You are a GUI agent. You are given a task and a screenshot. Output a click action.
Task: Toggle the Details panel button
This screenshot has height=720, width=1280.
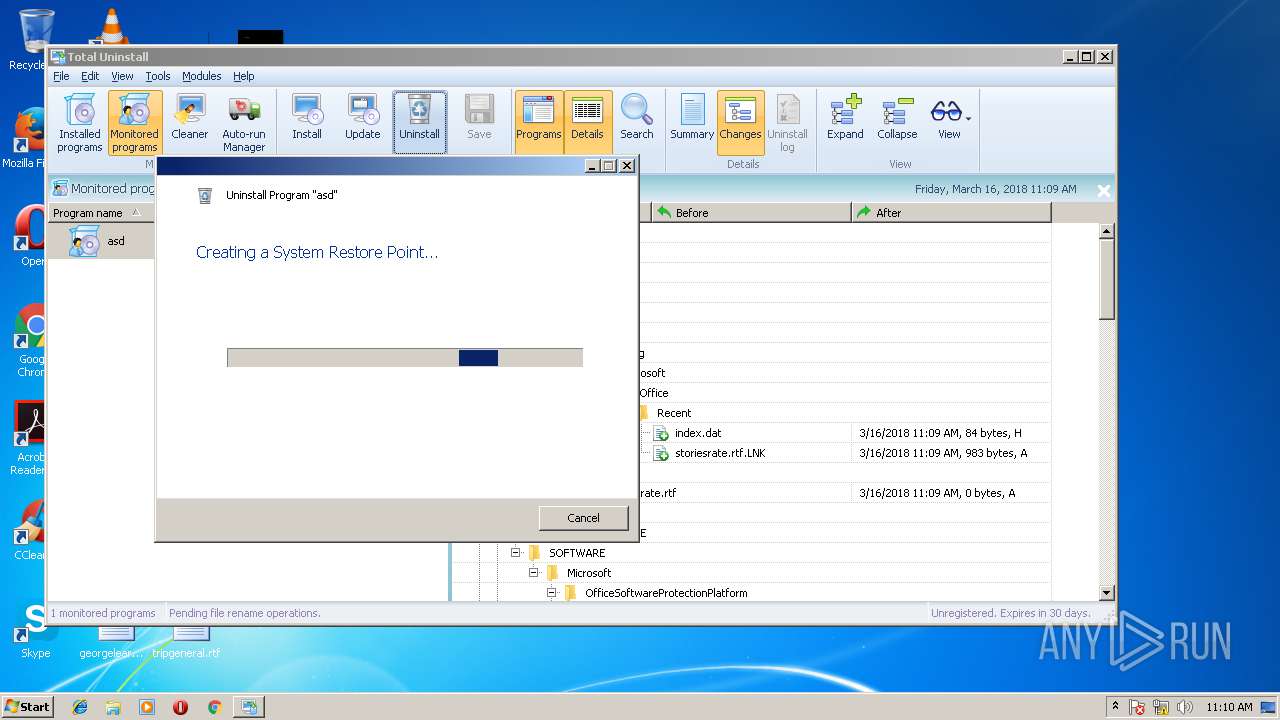[x=587, y=121]
